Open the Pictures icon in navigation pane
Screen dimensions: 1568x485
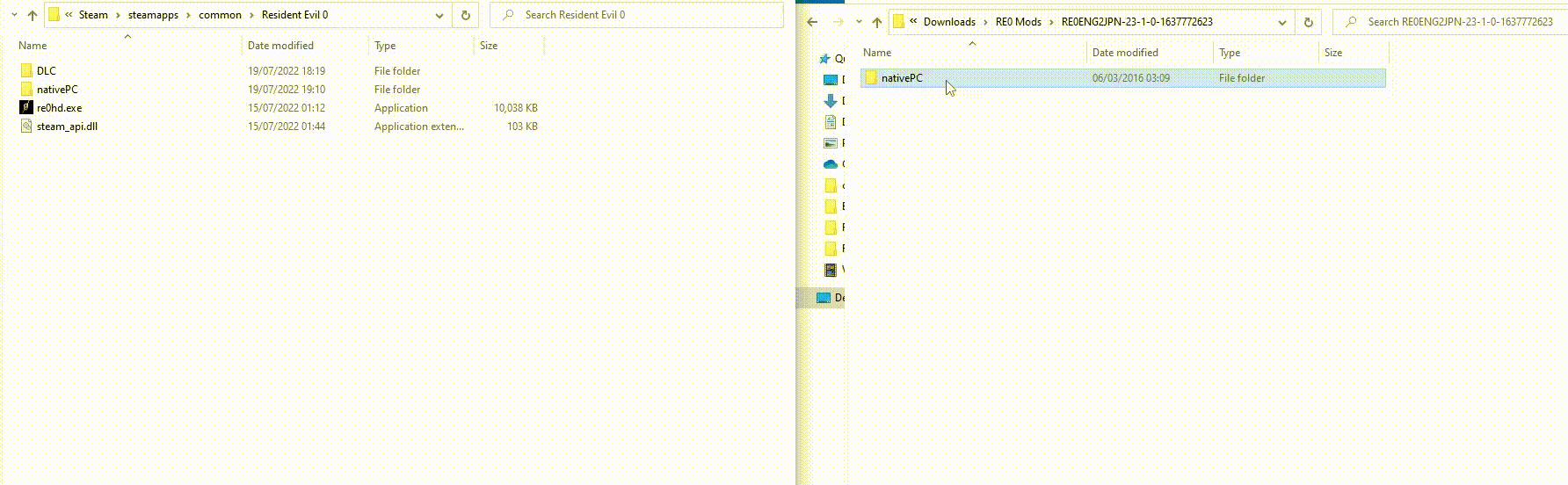point(831,143)
